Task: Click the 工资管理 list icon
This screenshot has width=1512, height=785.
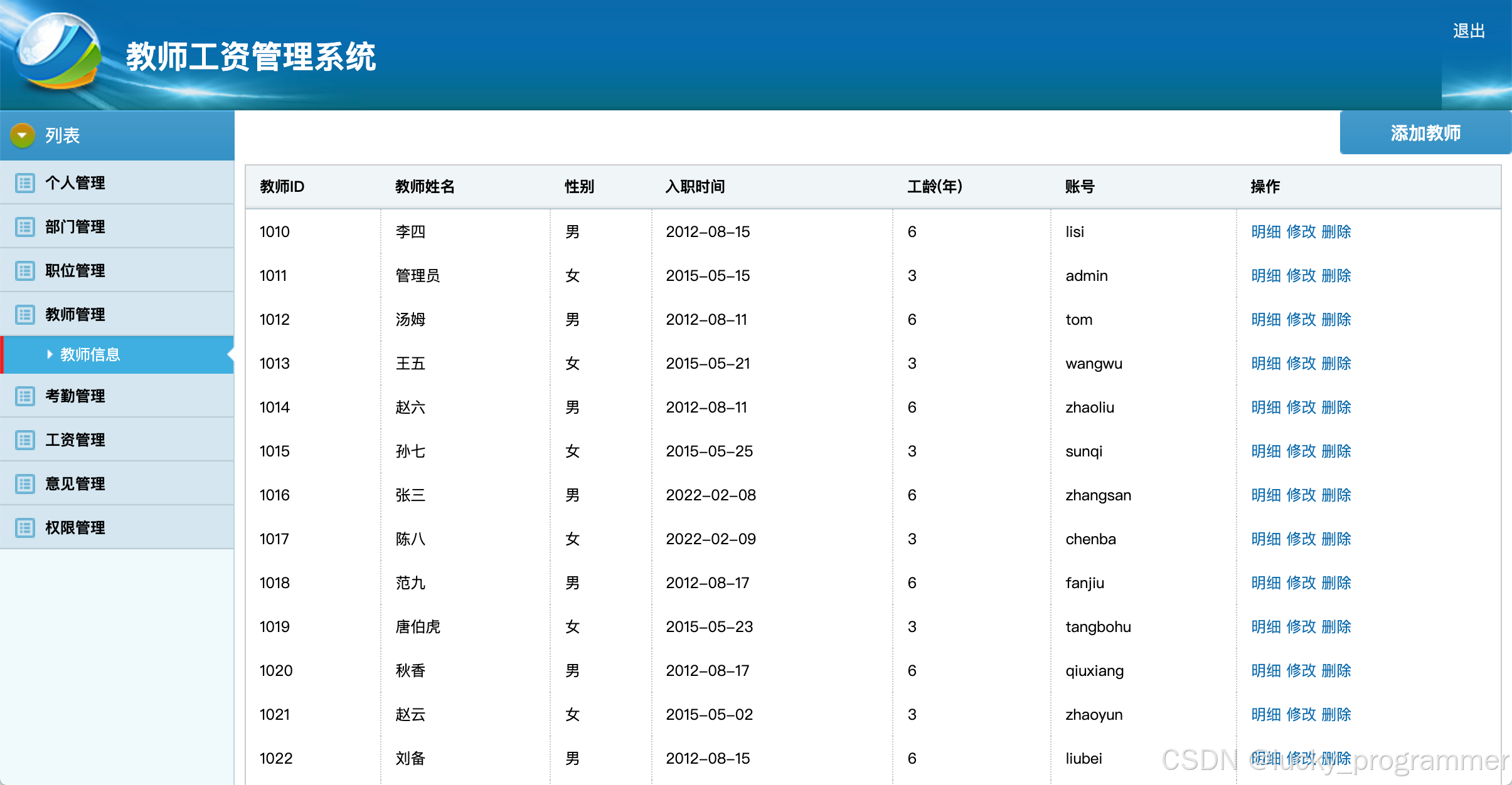Action: tap(25, 440)
